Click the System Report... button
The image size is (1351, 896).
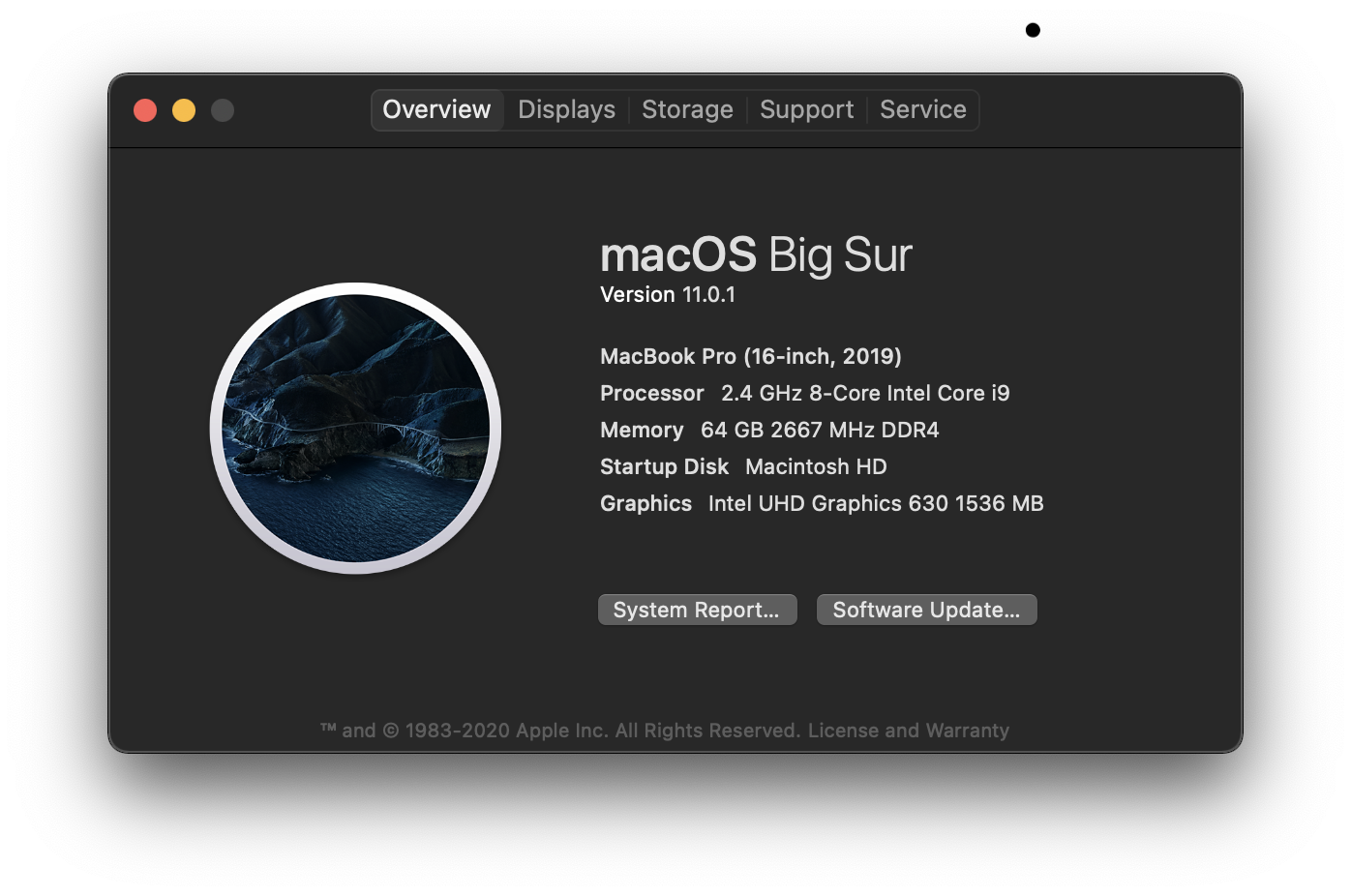click(x=698, y=610)
